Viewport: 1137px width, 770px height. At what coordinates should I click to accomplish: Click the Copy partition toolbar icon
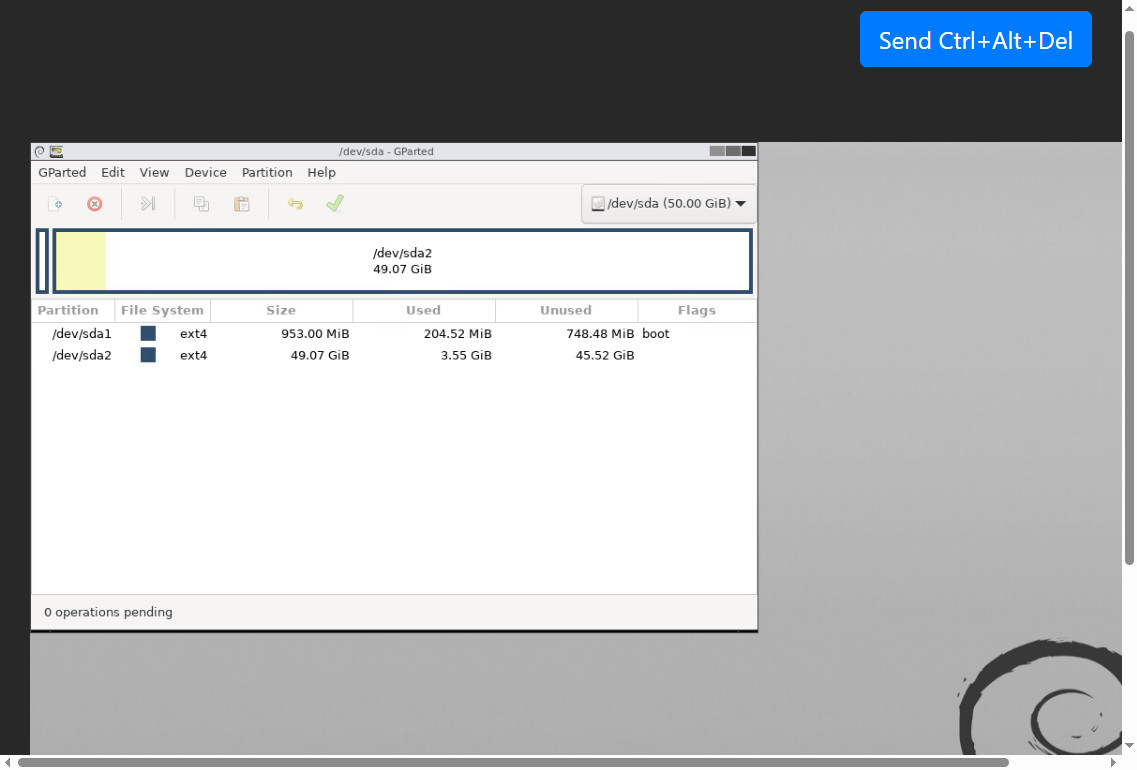201,204
